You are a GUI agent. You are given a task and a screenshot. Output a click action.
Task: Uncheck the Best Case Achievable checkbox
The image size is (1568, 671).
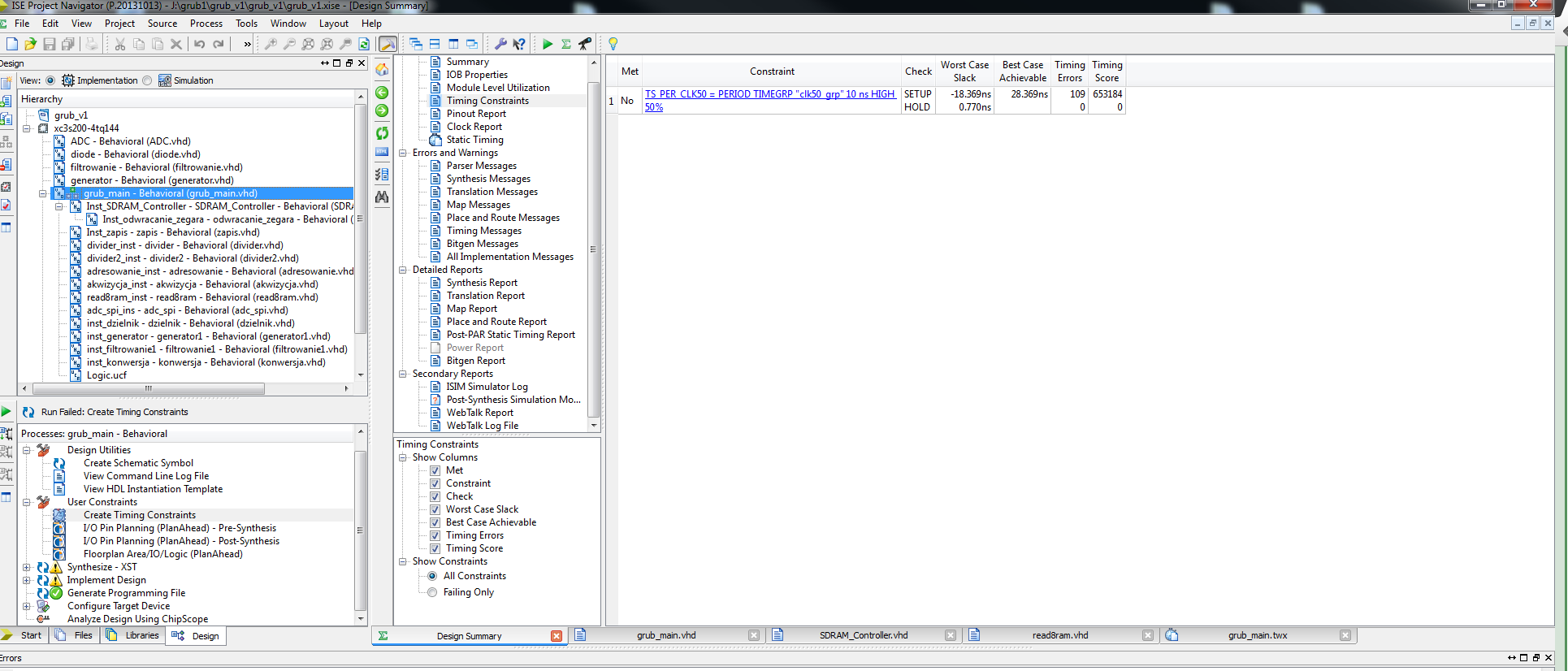pos(435,522)
